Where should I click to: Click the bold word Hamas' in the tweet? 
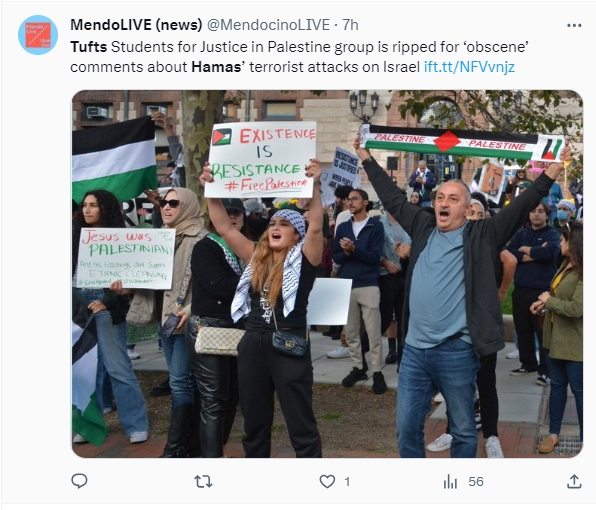[218, 67]
